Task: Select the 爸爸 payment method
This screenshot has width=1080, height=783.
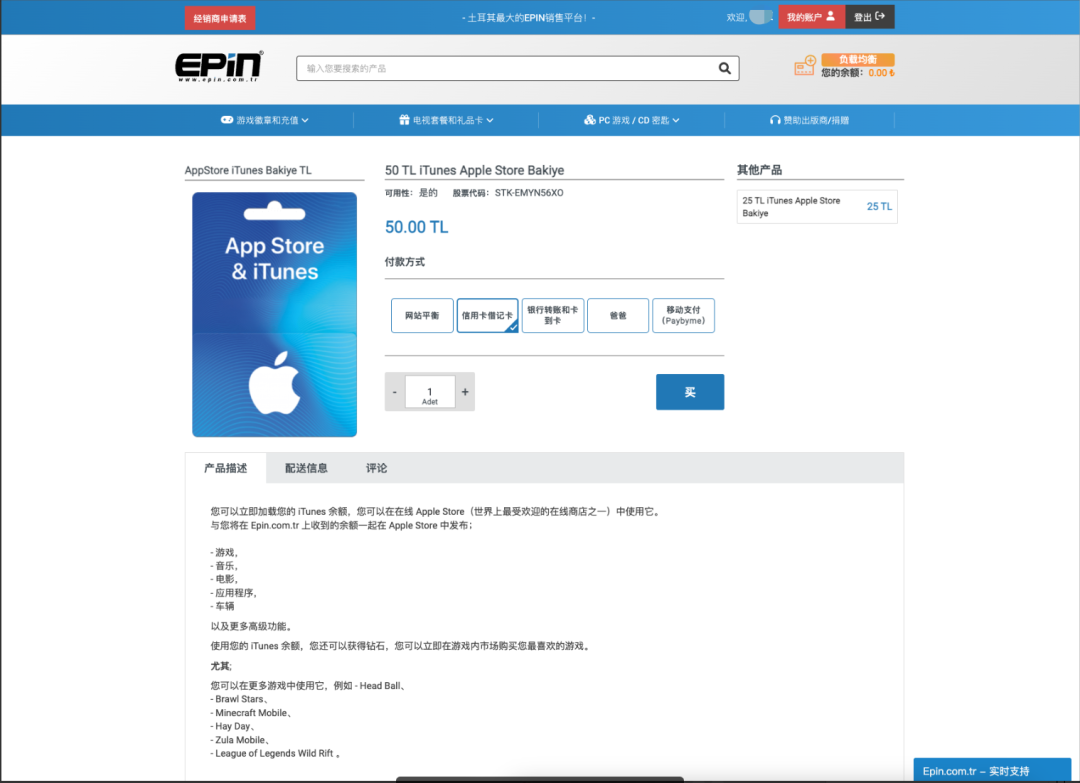Action: 618,315
